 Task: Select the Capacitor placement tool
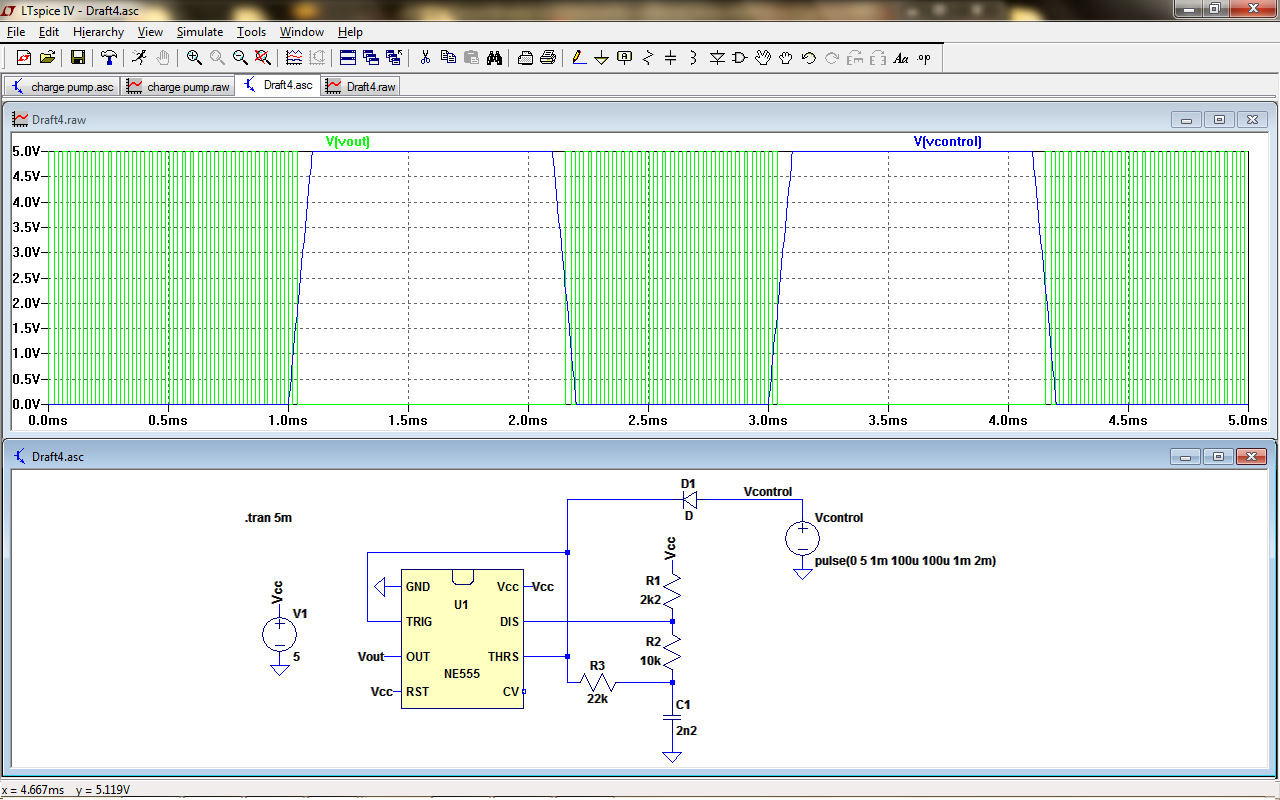click(x=671, y=58)
